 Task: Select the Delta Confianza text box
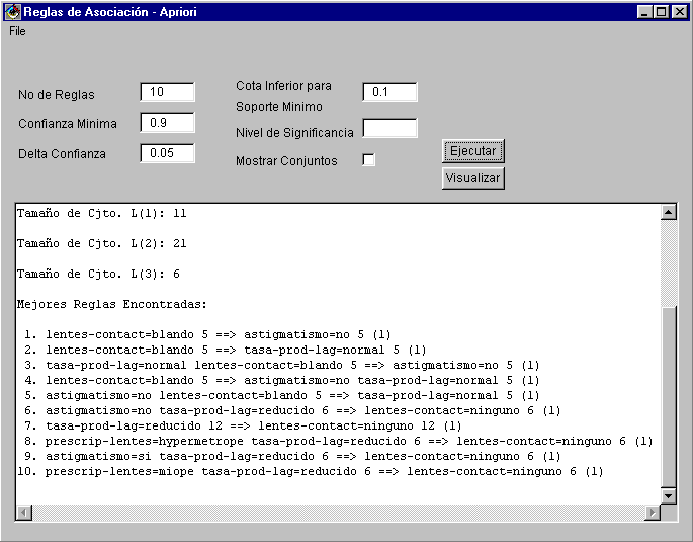(167, 153)
